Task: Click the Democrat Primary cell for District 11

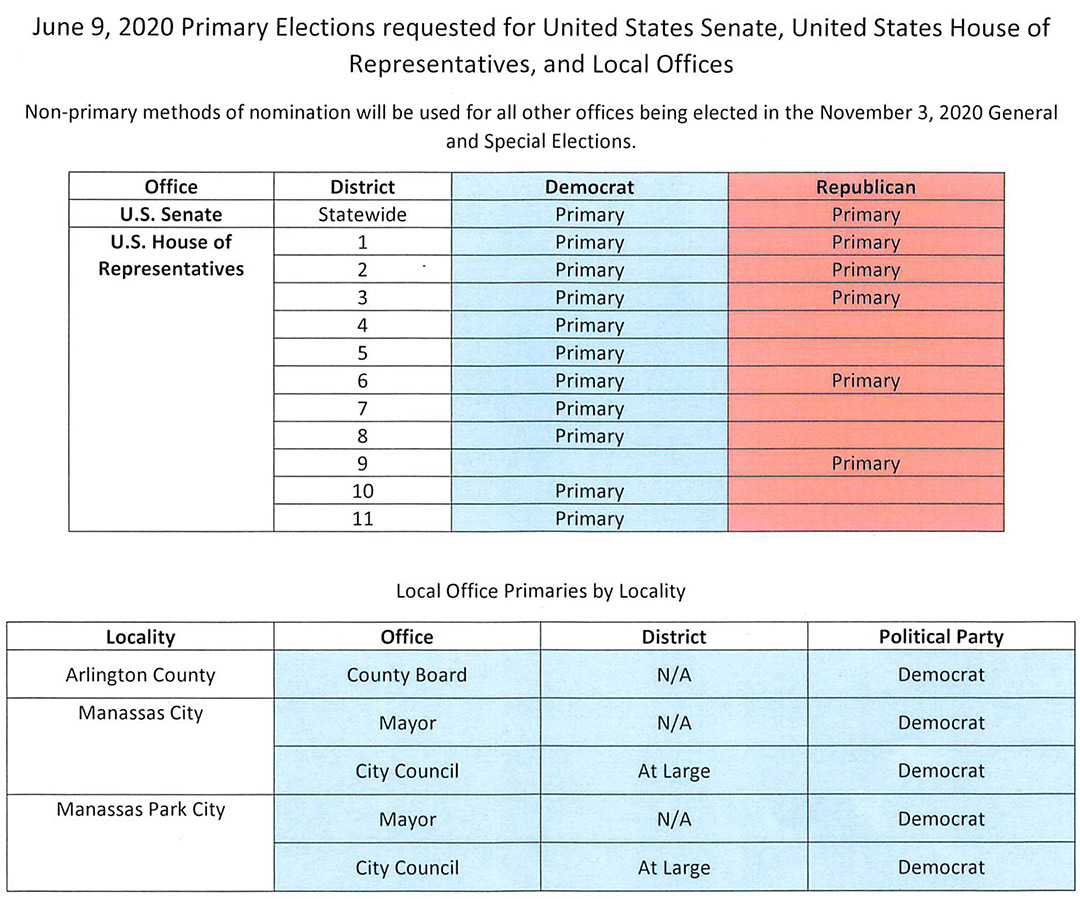Action: pyautogui.click(x=590, y=518)
